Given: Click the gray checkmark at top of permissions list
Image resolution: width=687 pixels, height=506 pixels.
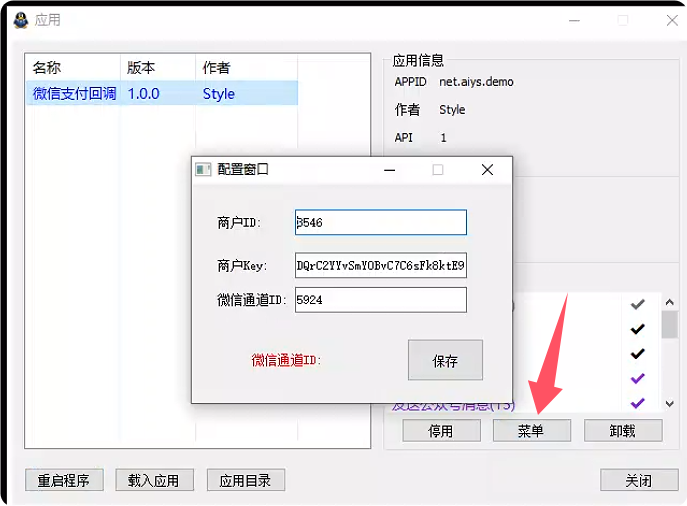Looking at the screenshot, I should click(637, 304).
